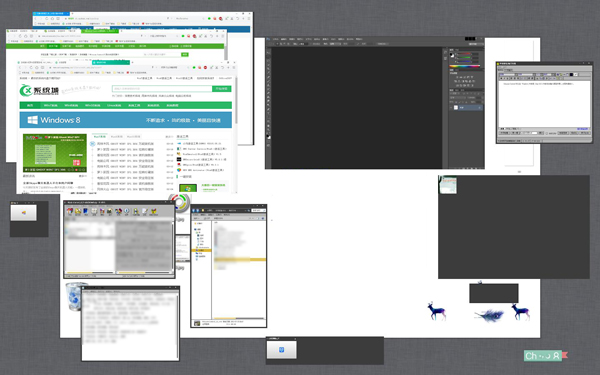Click the left blue deer desktop icon

click(x=437, y=310)
